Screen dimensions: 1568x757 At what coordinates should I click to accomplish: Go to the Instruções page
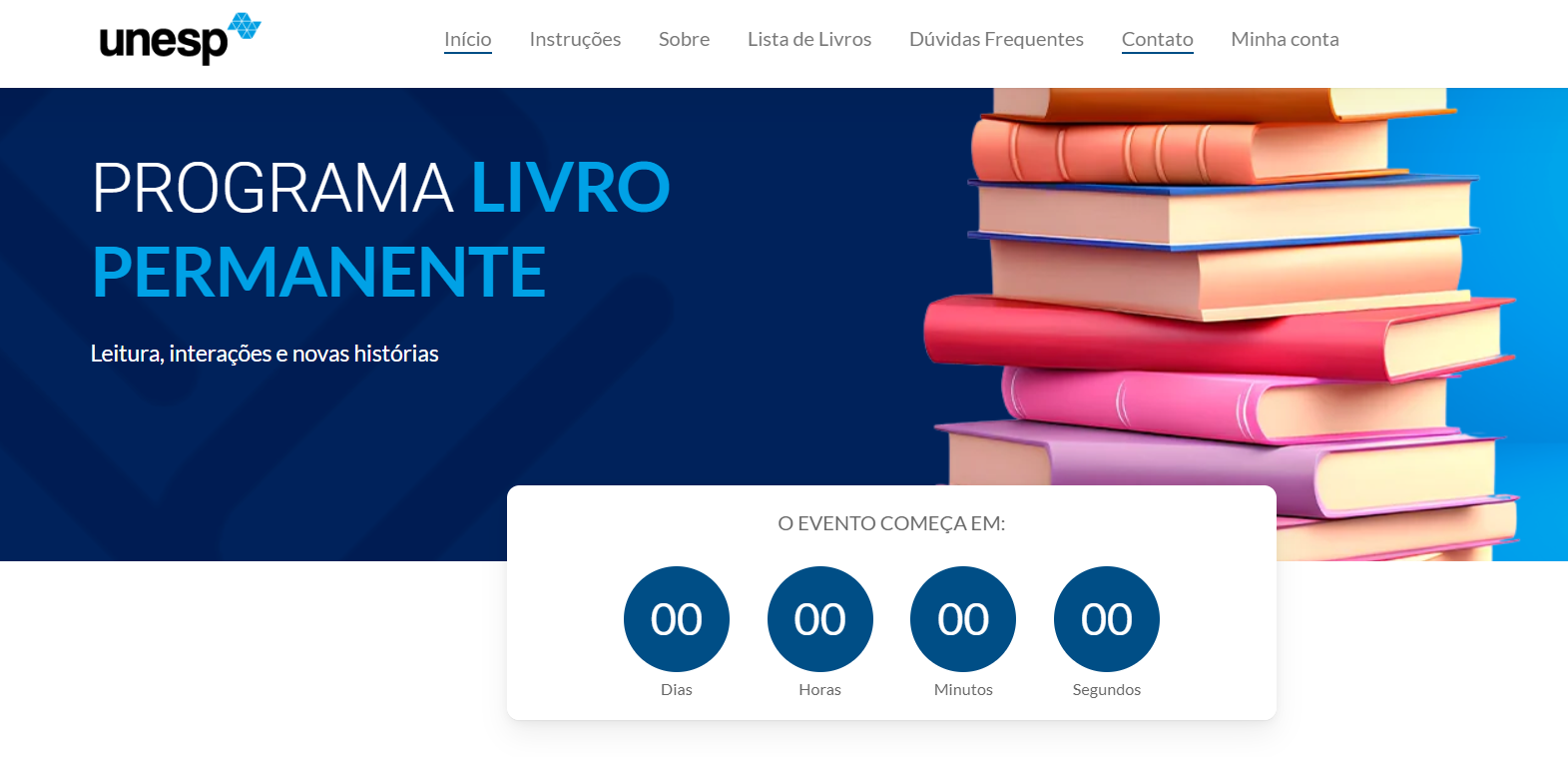click(575, 39)
